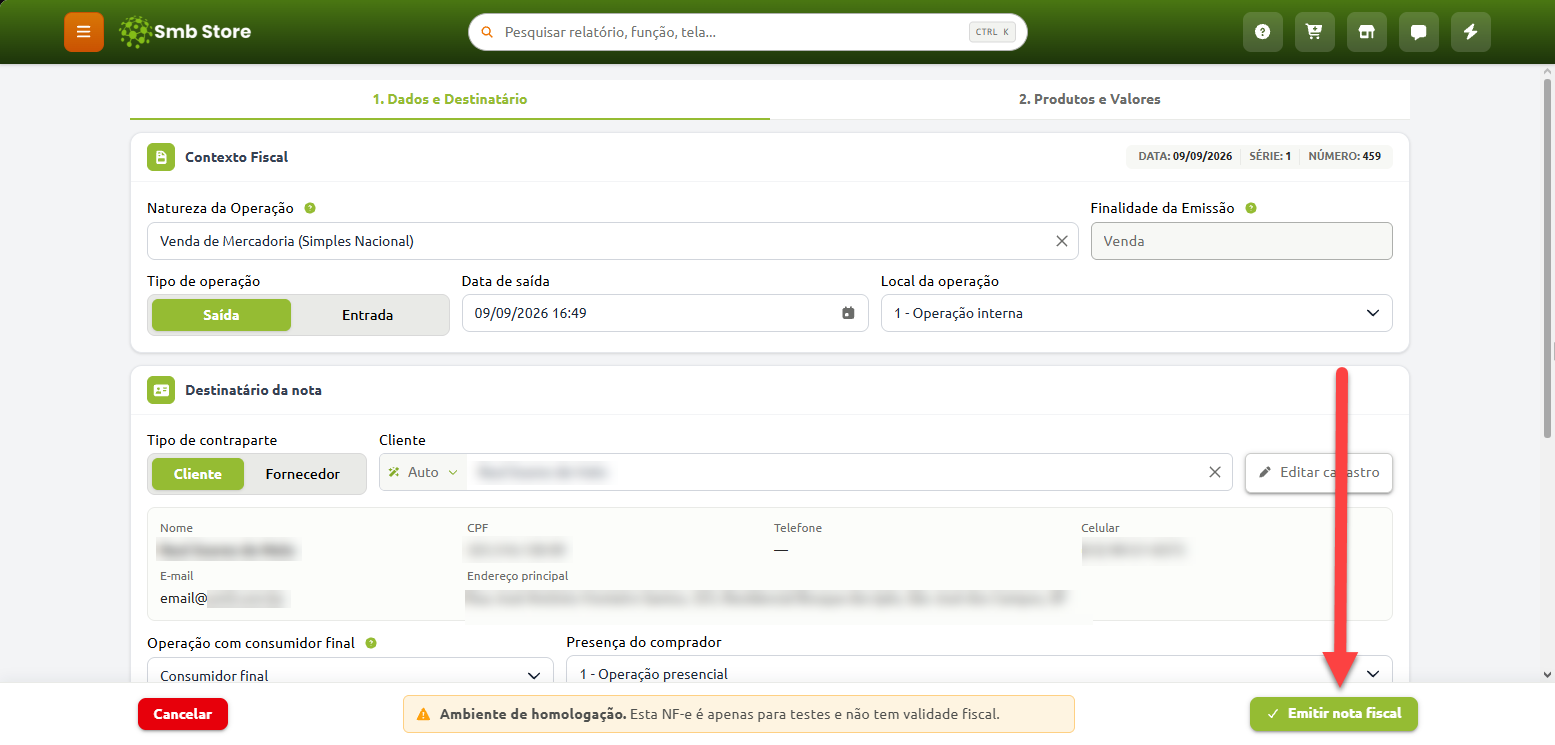Screen dimensions: 1555x745
Task: Focus the search bar for reports and functions
Action: (x=748, y=32)
